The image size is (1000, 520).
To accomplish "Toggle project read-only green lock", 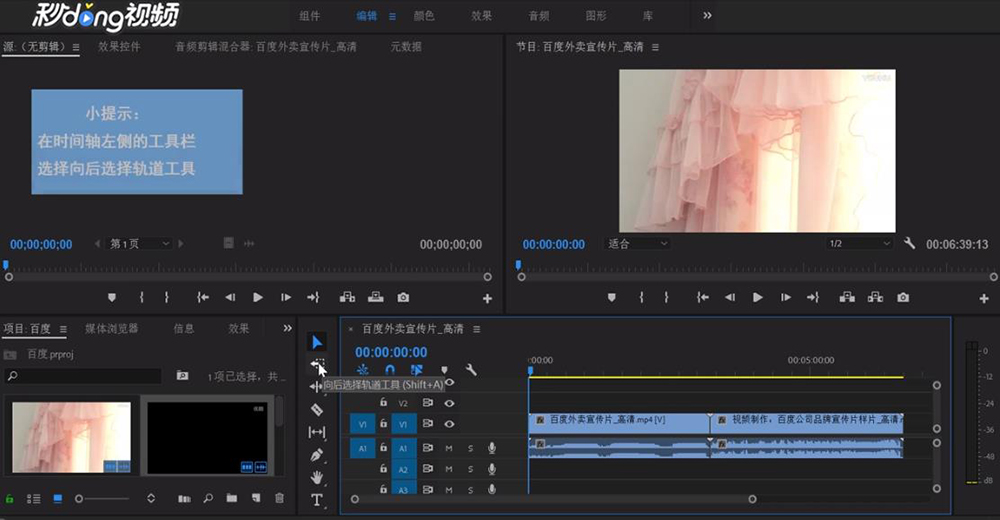I will pos(10,499).
